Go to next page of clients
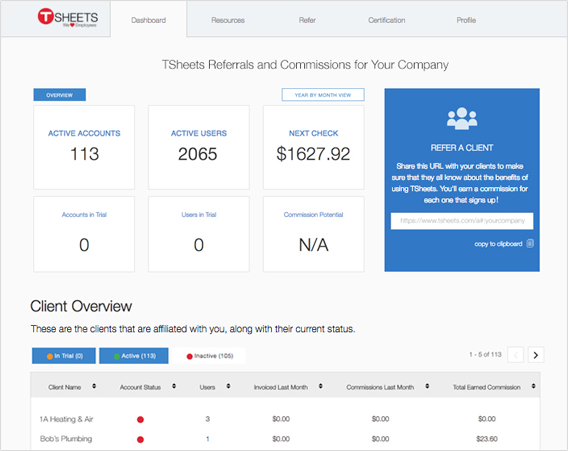The image size is (568, 451). (x=536, y=355)
